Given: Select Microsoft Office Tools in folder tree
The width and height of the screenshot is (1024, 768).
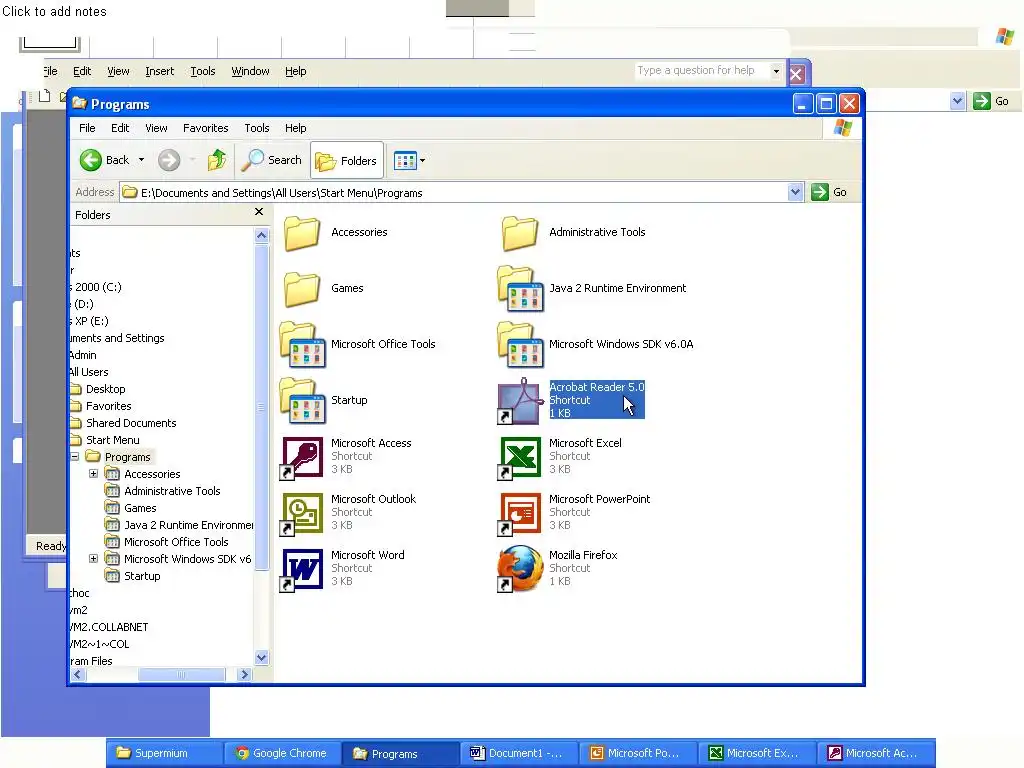Looking at the screenshot, I should [x=176, y=542].
